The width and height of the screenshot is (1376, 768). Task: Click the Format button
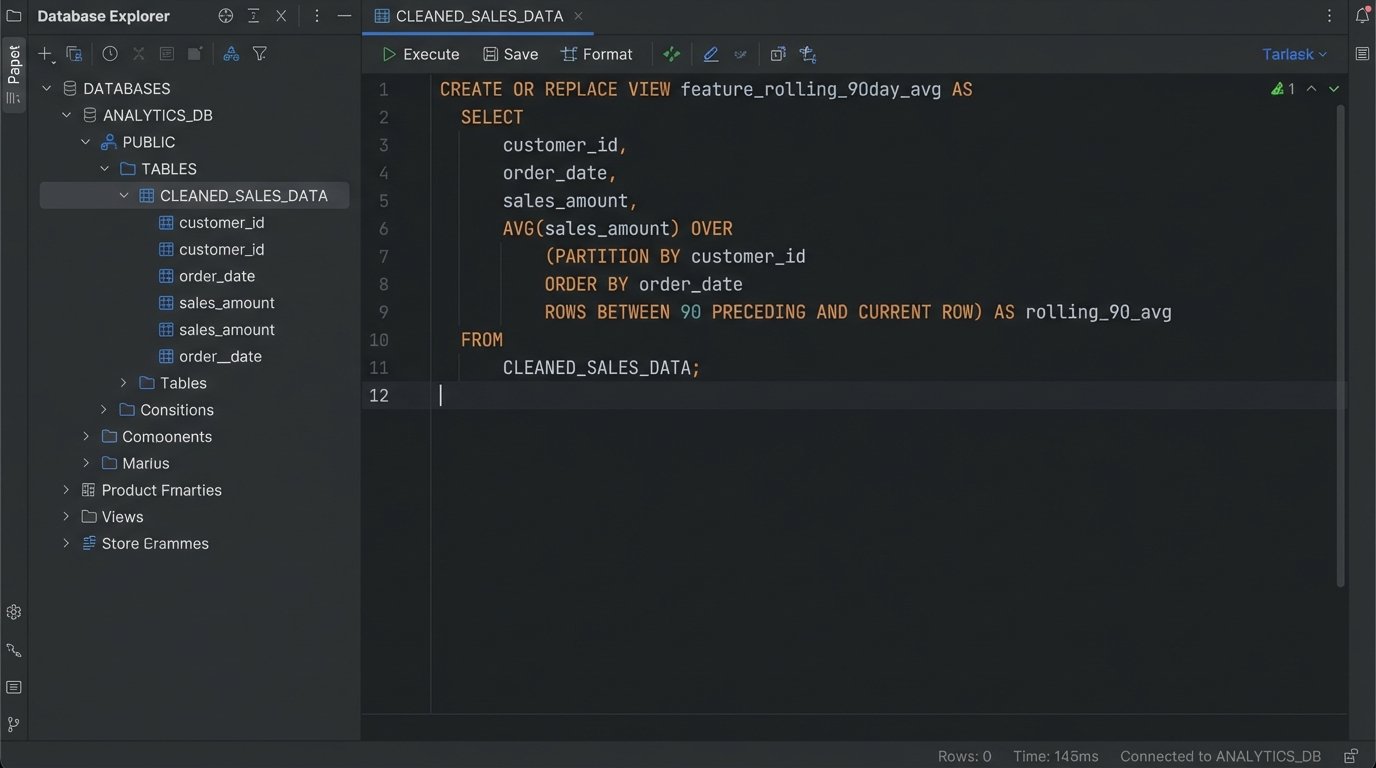point(597,54)
